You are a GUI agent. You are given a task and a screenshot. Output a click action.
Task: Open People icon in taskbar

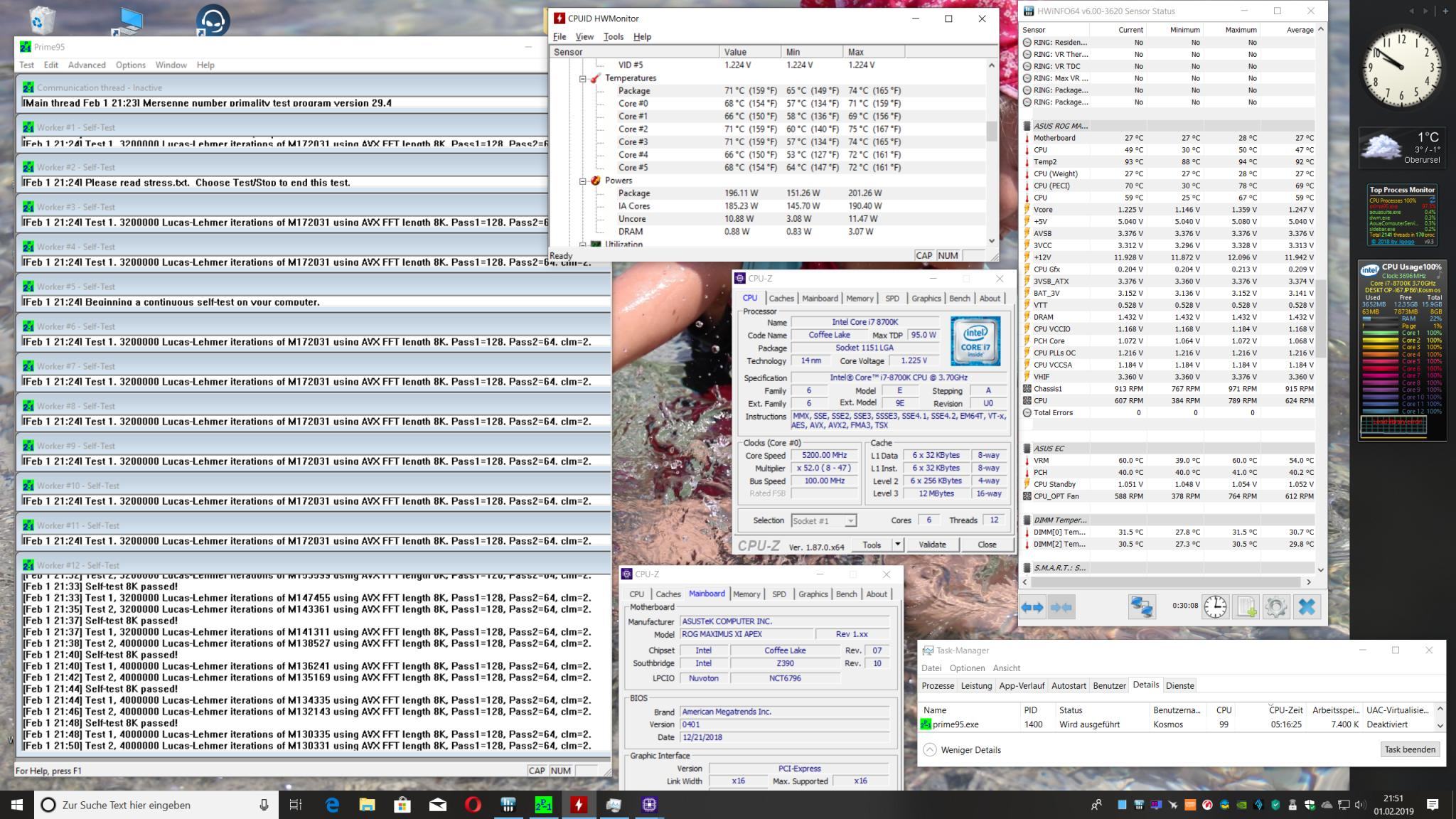1096,805
